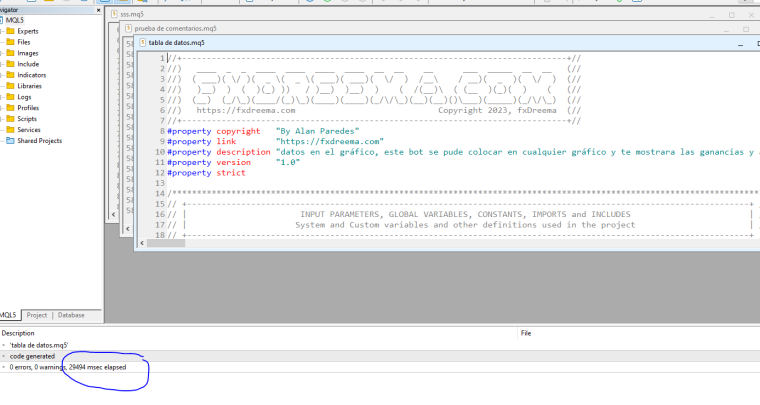Click the tabla de datos.mq5 file icon
The image size is (760, 405).
point(143,43)
